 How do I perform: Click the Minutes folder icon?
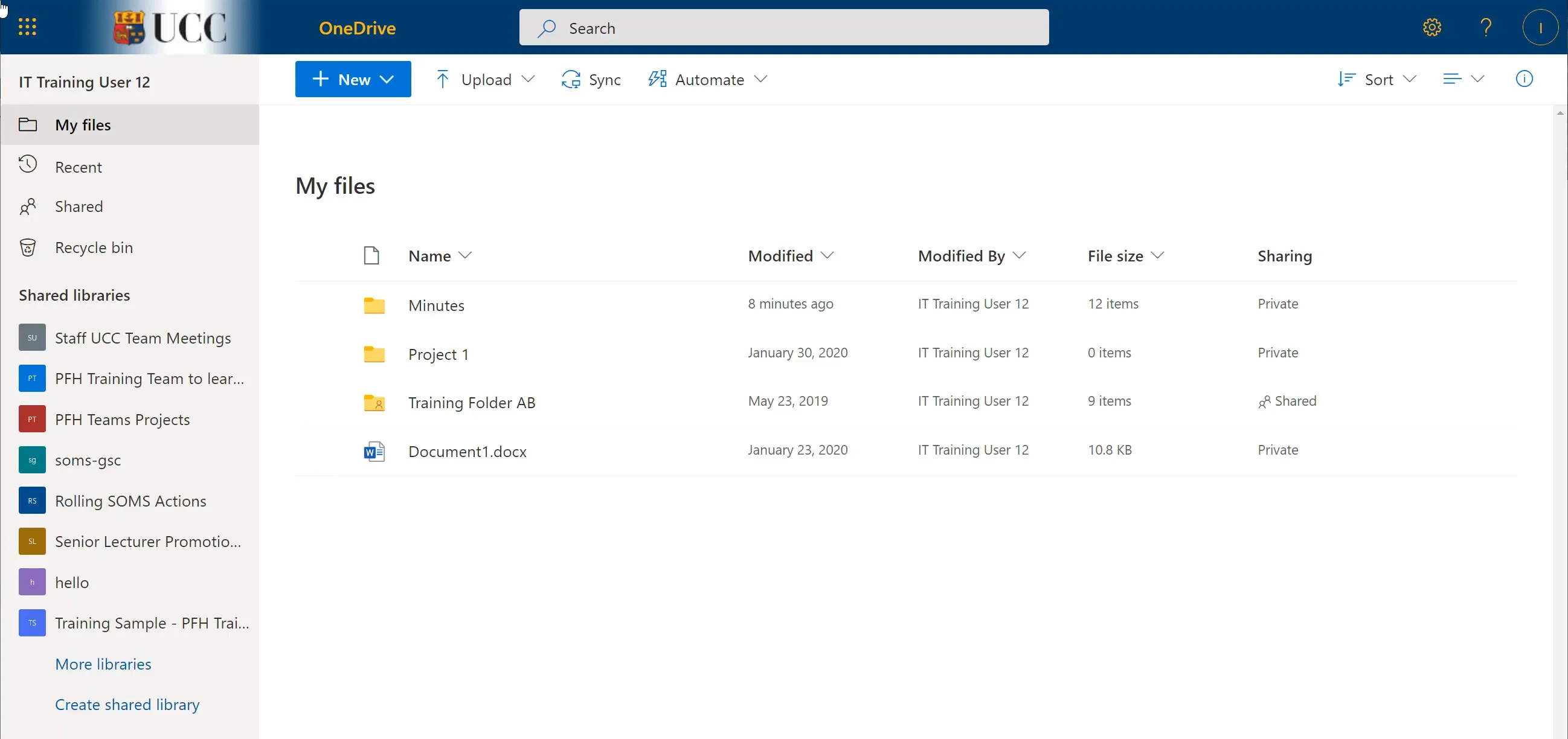[374, 305]
